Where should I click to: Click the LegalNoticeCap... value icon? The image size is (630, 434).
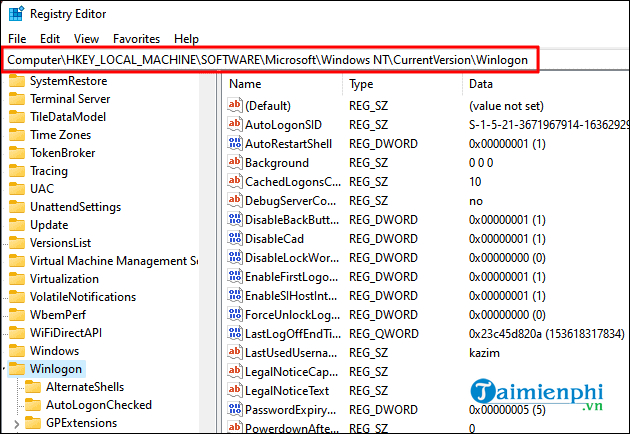tap(235, 371)
